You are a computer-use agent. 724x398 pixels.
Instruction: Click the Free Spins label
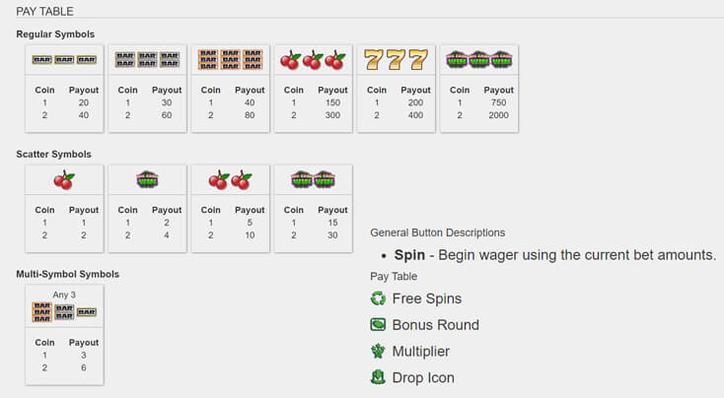pyautogui.click(x=427, y=299)
